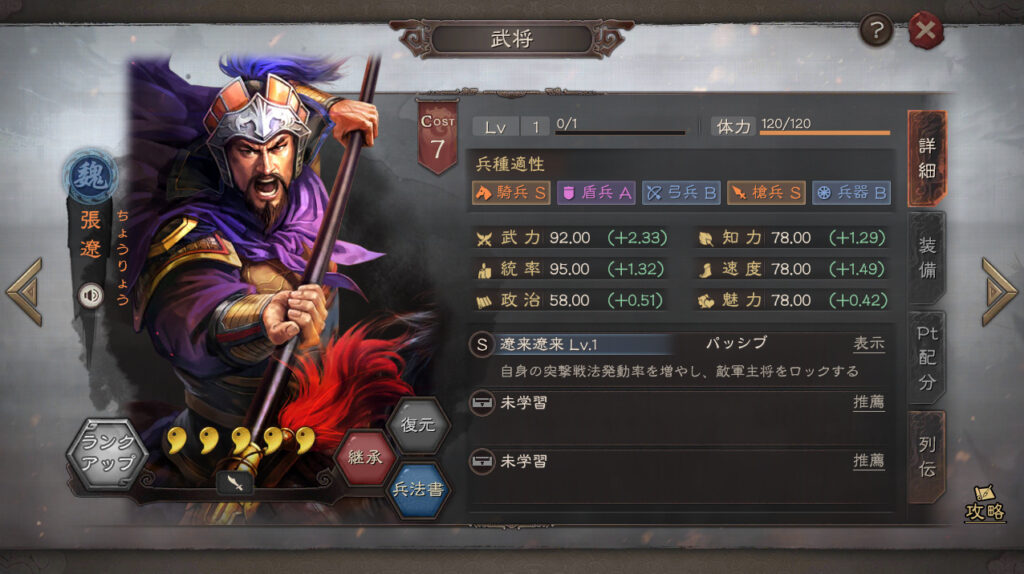Tap the sword icon under the portrait
Image resolution: width=1024 pixels, height=574 pixels.
pos(235,483)
